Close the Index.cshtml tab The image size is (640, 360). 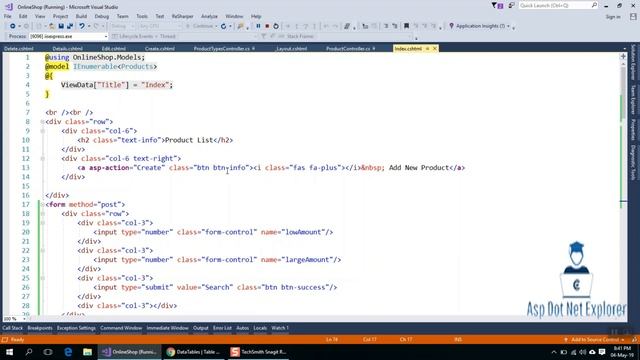click(x=435, y=49)
